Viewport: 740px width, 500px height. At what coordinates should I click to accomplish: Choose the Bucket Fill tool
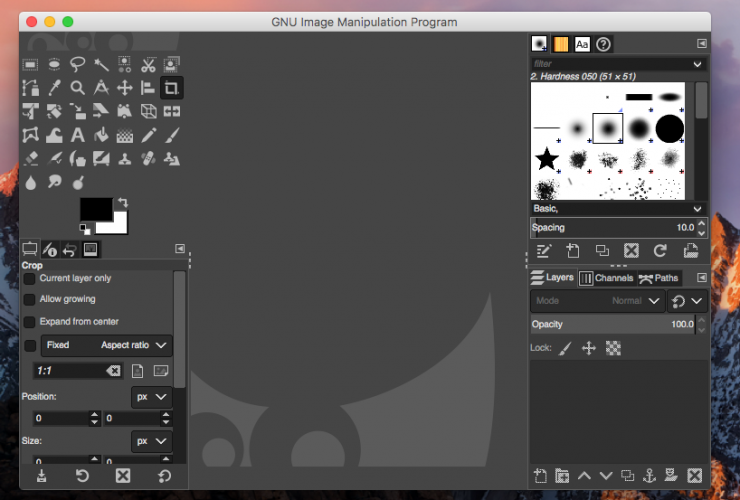101,135
